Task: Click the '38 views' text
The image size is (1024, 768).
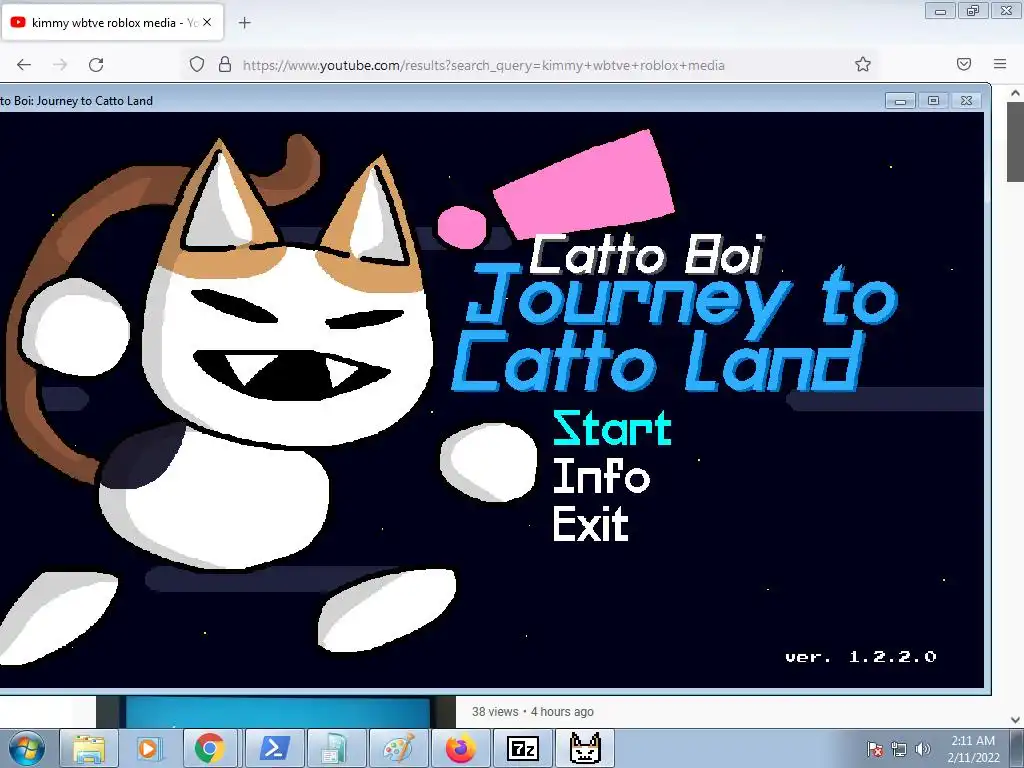Action: tap(495, 712)
